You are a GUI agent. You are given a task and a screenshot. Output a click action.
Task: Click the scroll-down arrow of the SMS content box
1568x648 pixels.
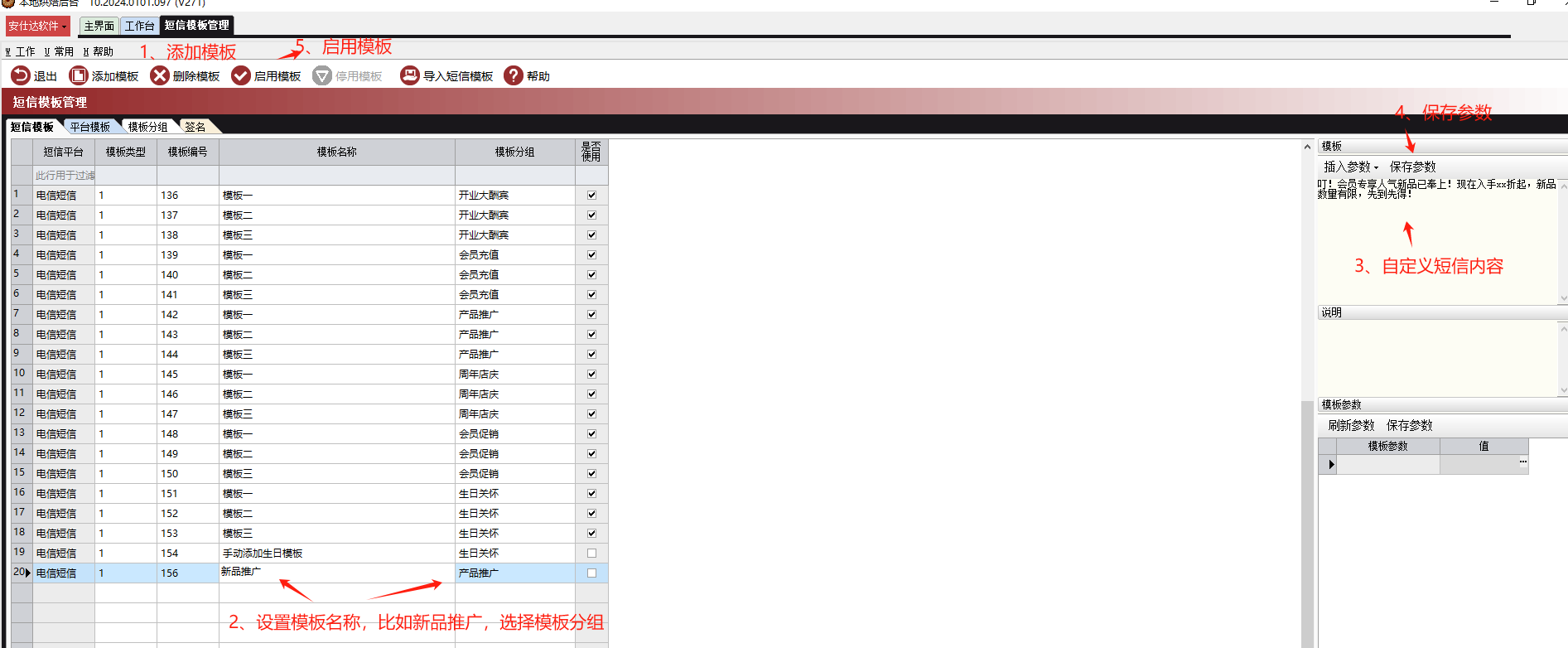coord(1563,298)
